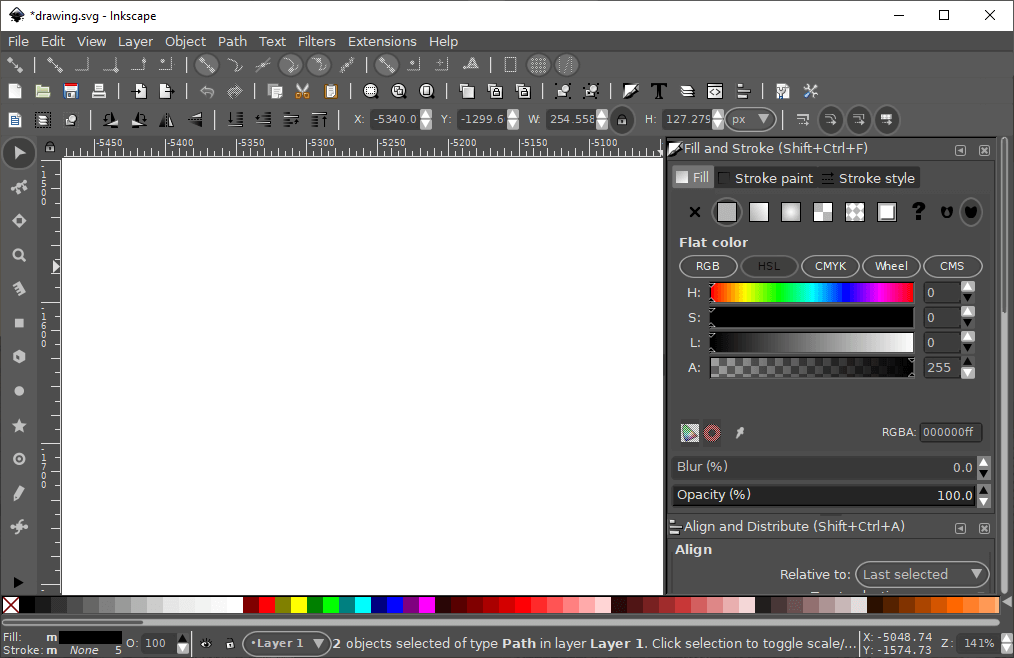Screen dimensions: 1014x658
Task: Select the Calligraphy tool
Action: (18, 492)
